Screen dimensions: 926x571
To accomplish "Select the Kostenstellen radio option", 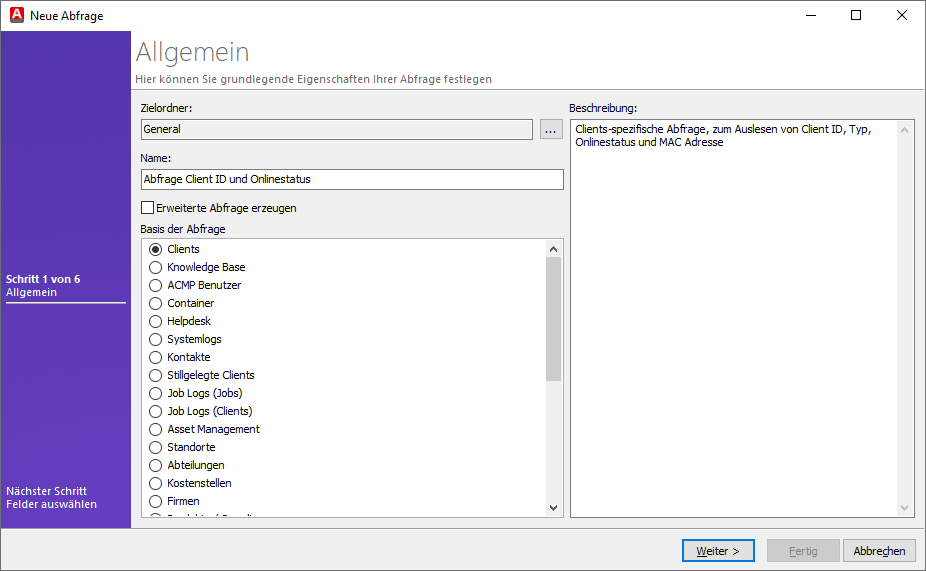I will point(155,483).
